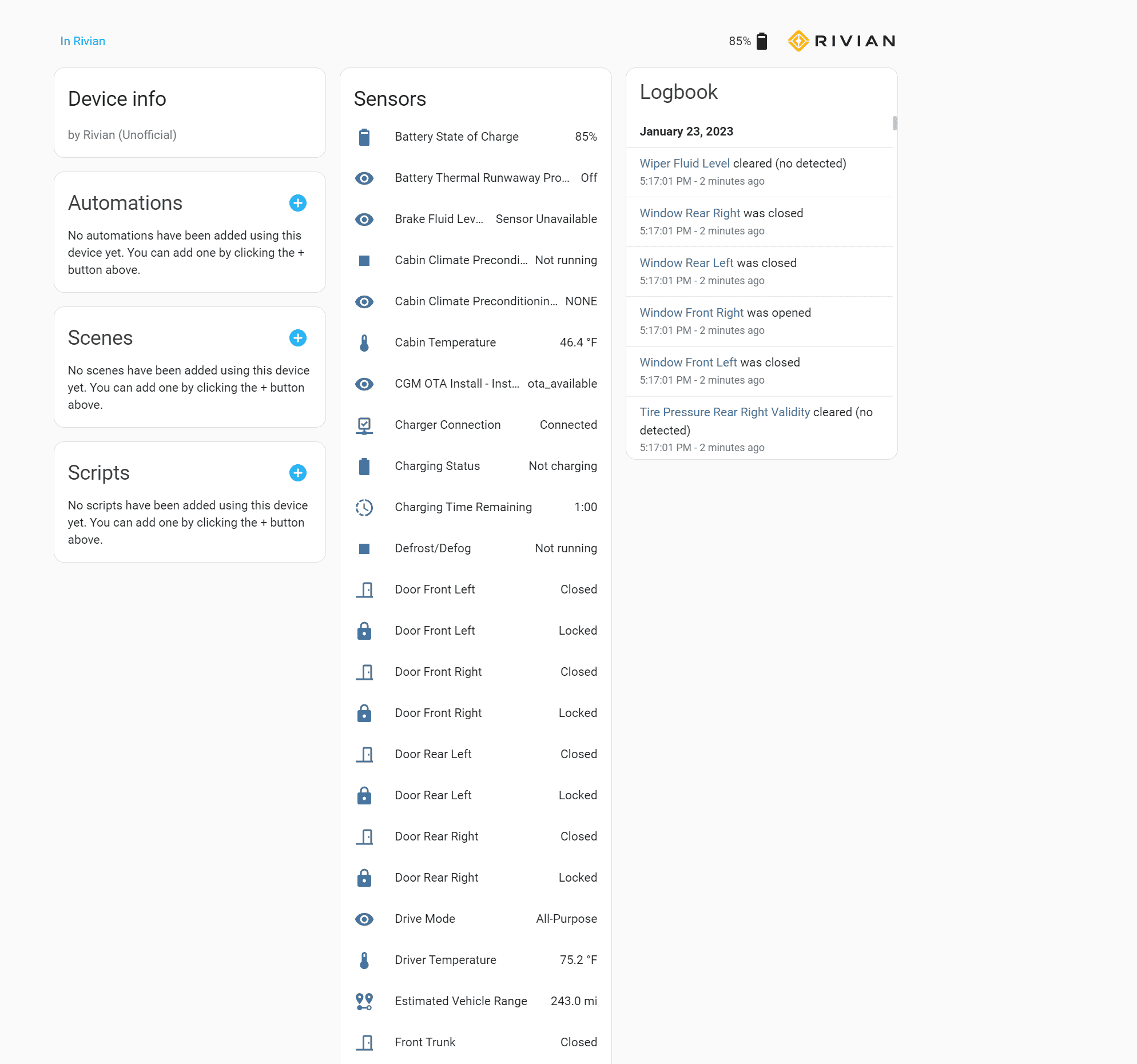
Task: Click the thermometer icon for Cabin Temperature
Action: pyautogui.click(x=364, y=343)
